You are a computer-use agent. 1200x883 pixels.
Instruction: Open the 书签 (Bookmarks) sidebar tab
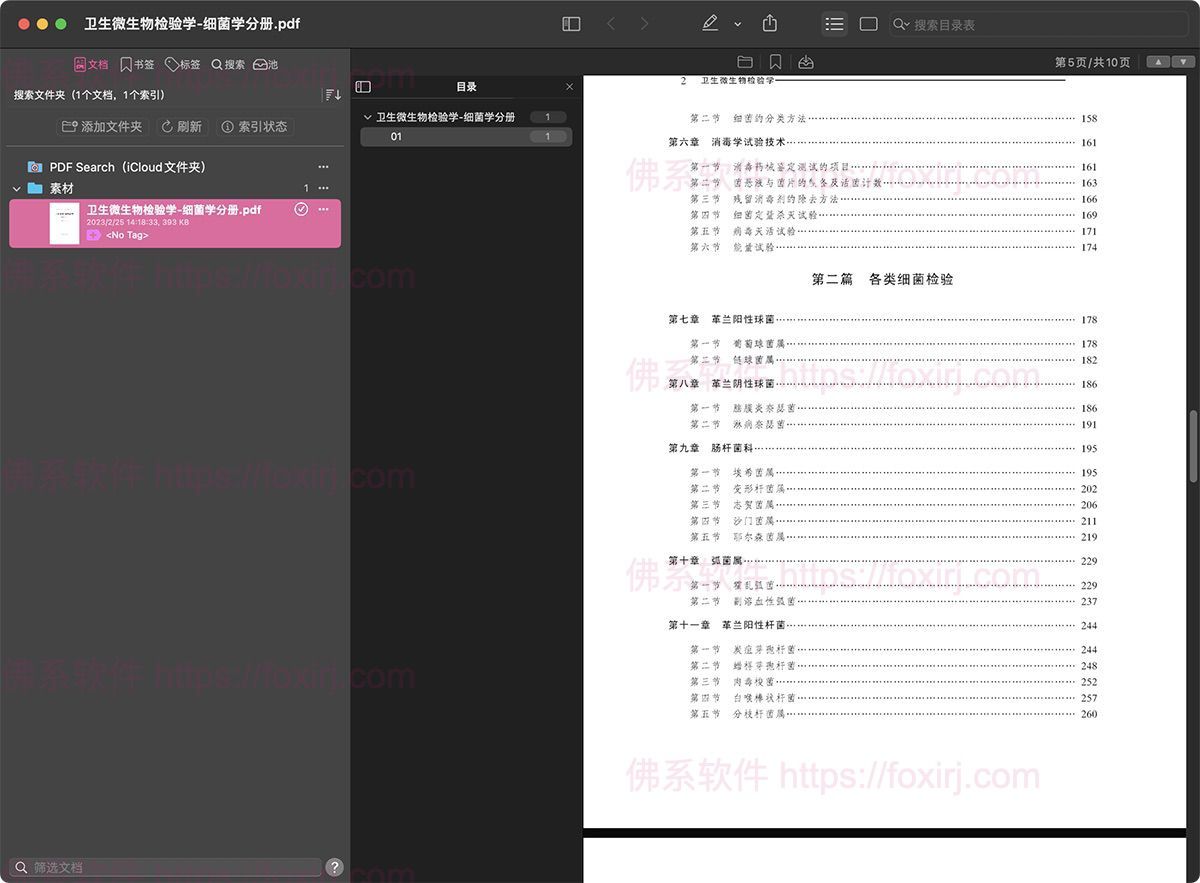136,64
